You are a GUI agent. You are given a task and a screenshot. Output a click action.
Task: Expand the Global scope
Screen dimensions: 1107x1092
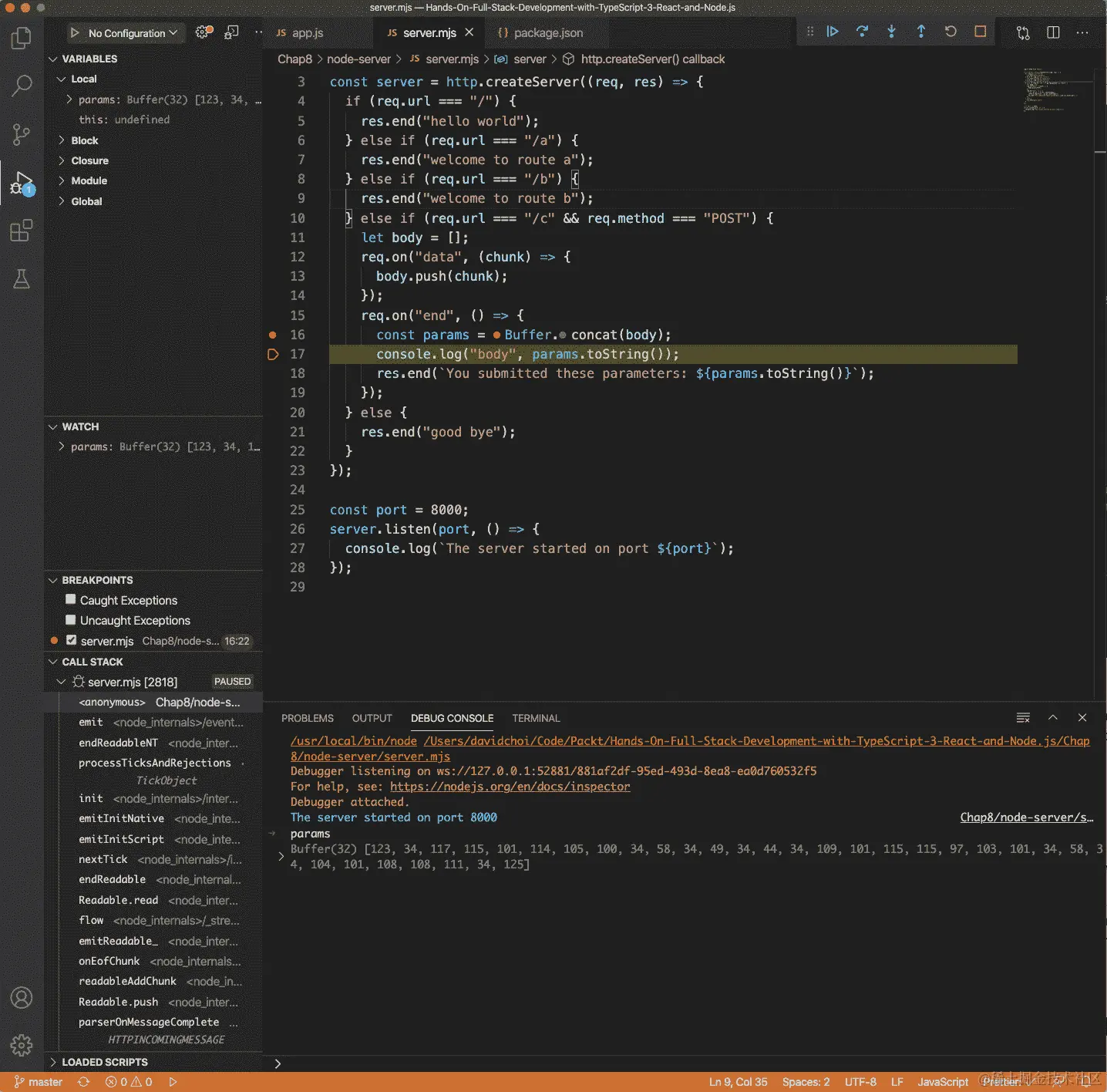[61, 201]
